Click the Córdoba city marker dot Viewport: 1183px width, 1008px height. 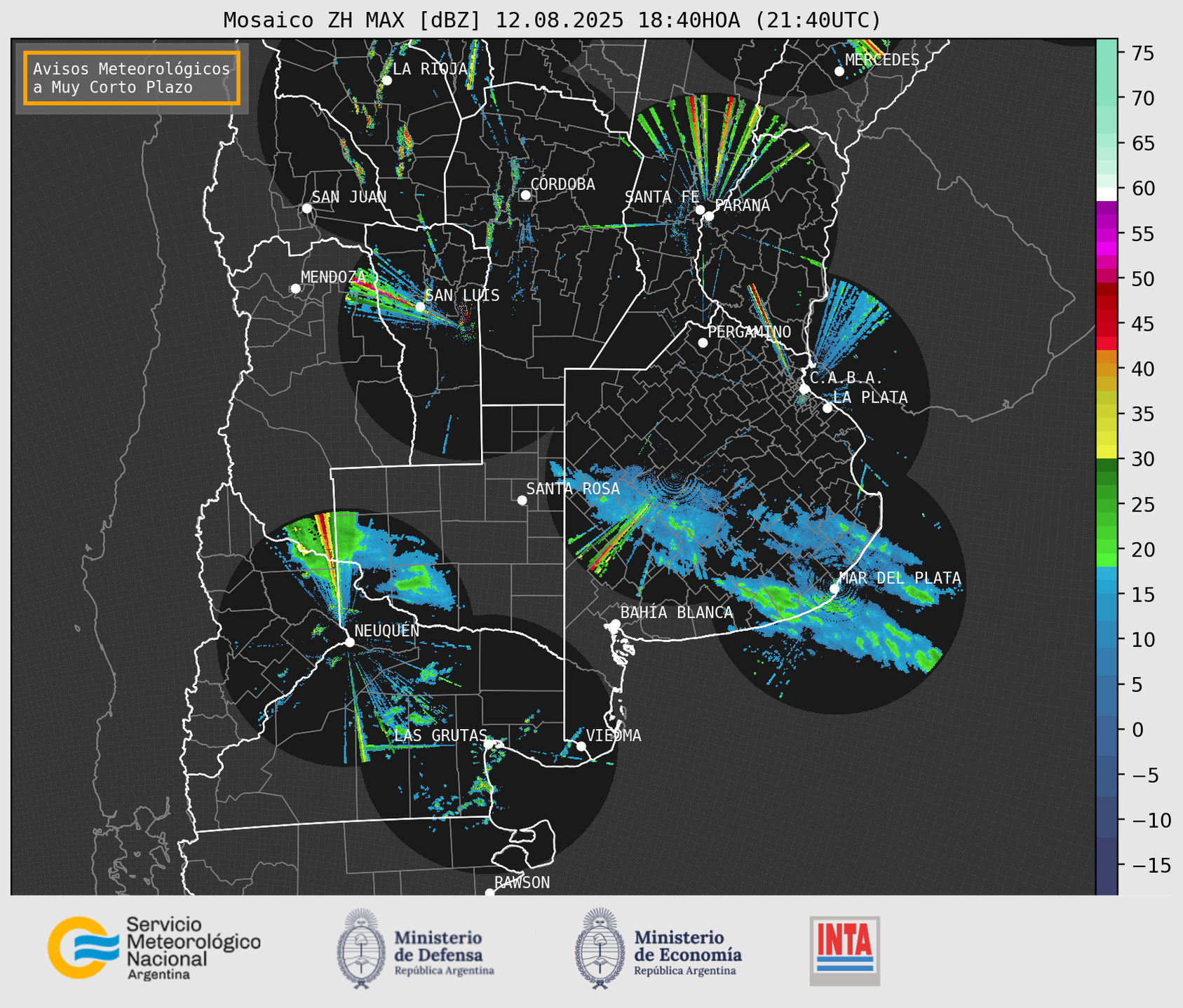click(525, 195)
